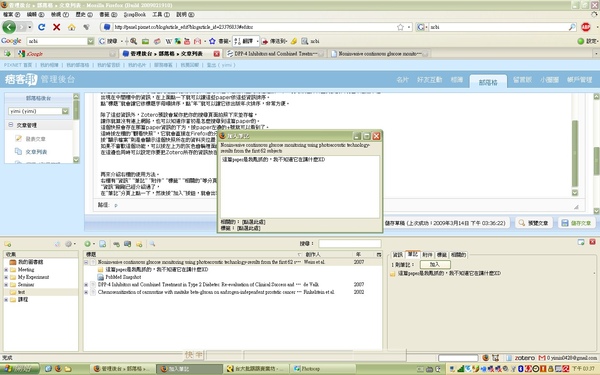Screen dimensions: 600x375
Task: Click the Firefox back navigation button
Action: (9, 27)
